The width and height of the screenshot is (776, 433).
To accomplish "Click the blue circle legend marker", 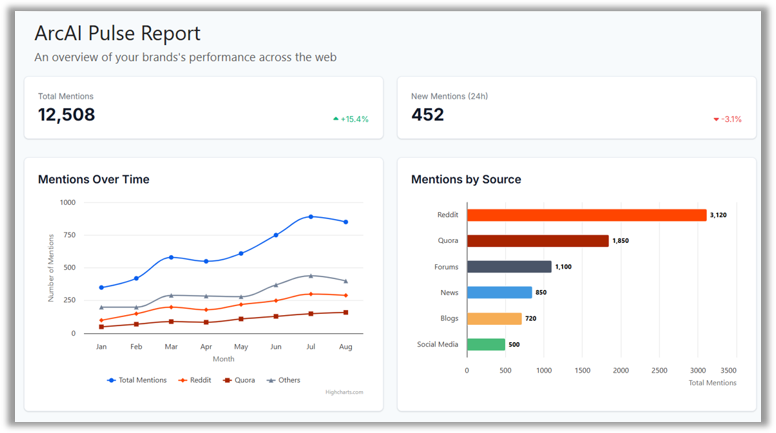I will coord(111,380).
